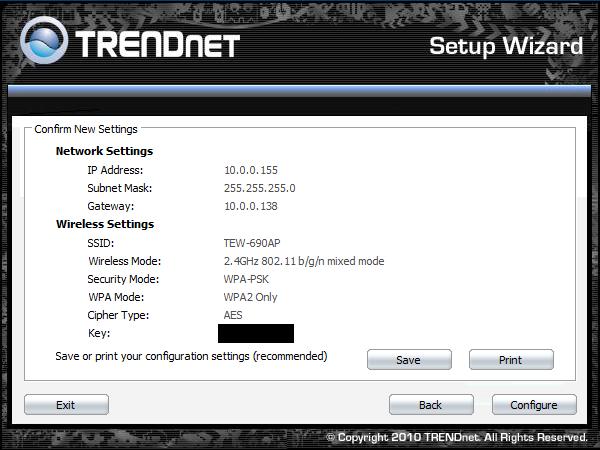Image resolution: width=600 pixels, height=450 pixels.
Task: Exit the setup wizard
Action: pos(66,405)
